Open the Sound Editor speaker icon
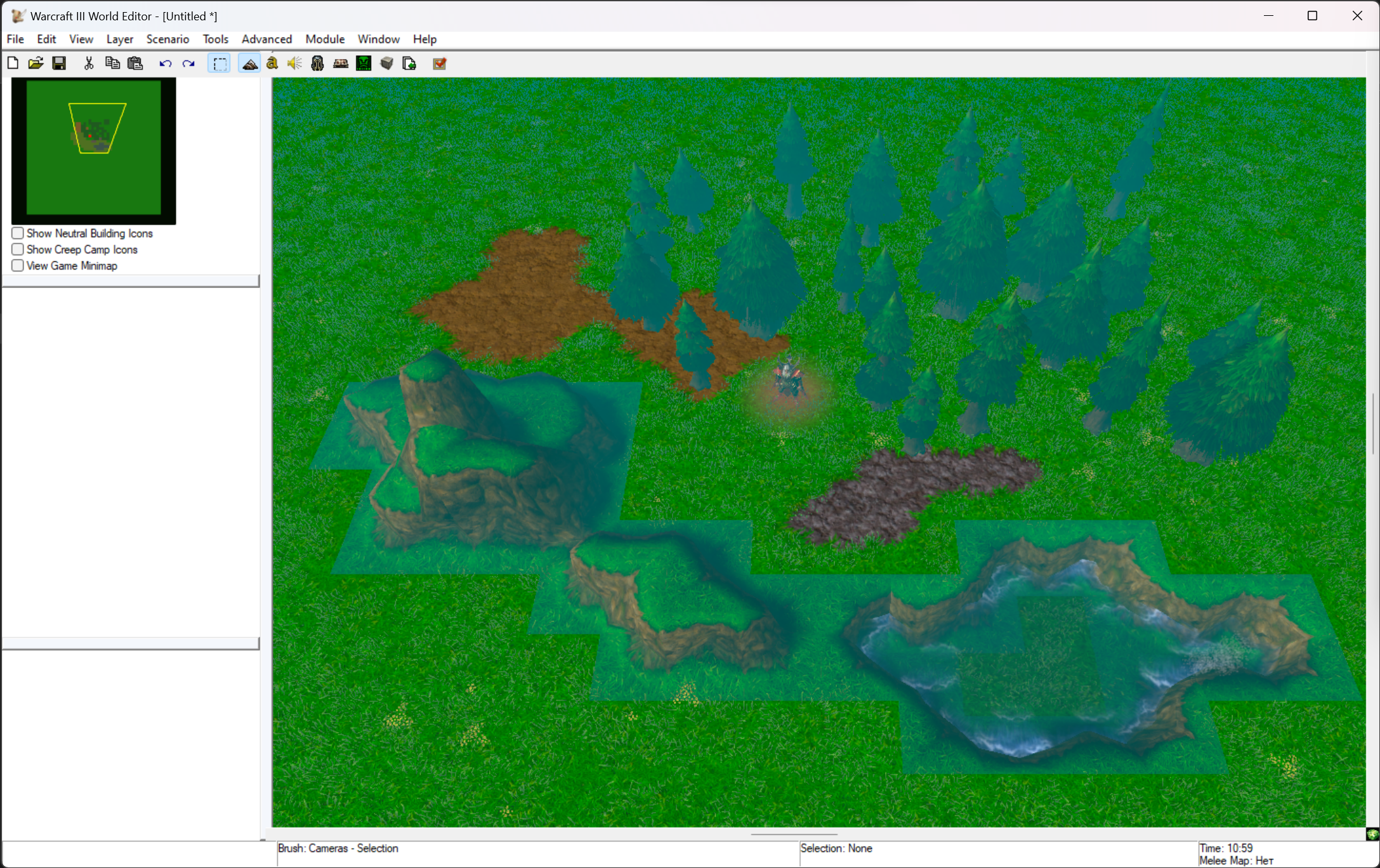 point(294,63)
